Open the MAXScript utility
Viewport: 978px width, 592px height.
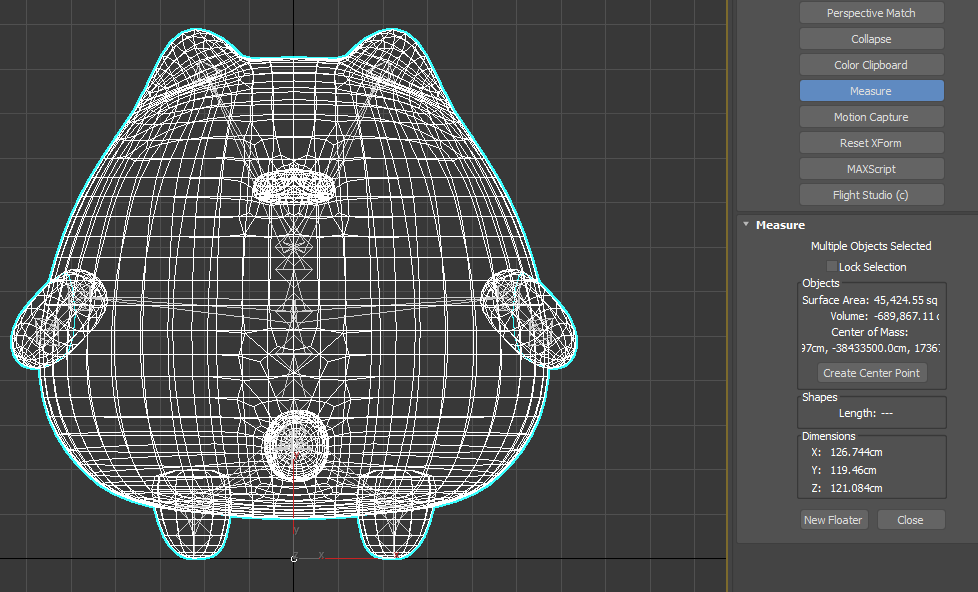[871, 169]
